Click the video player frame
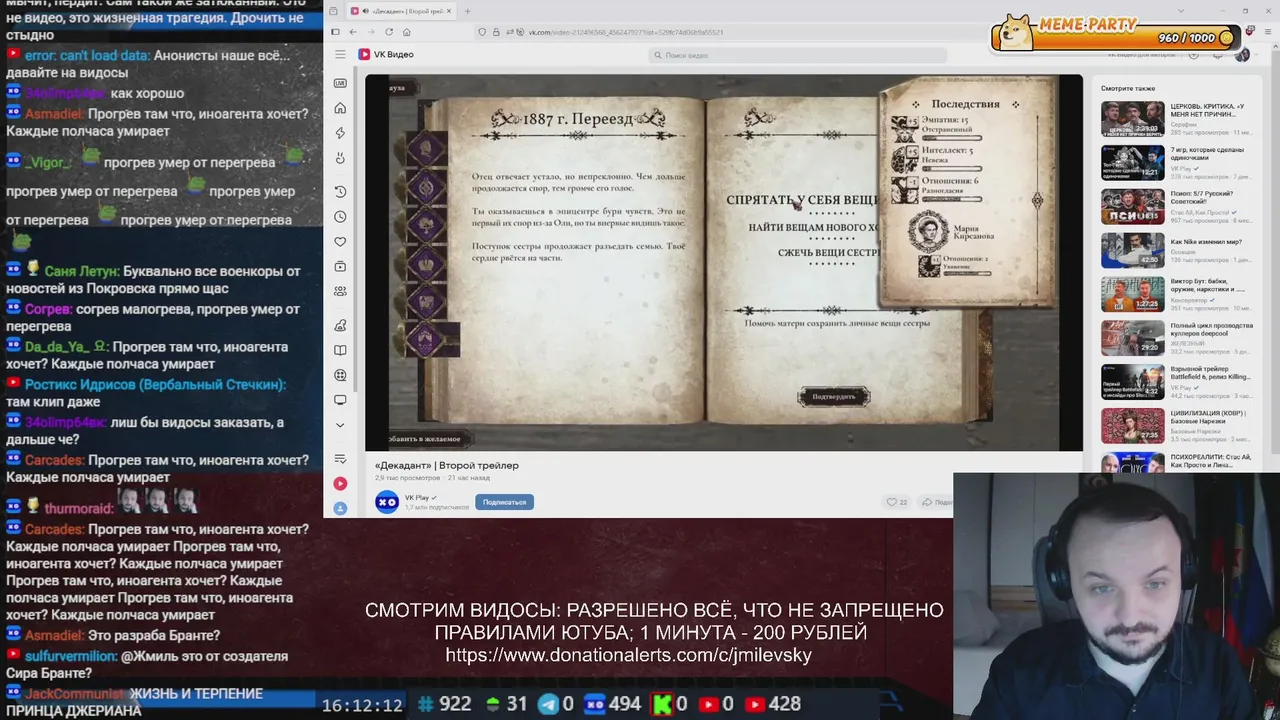The image size is (1280, 720). tap(723, 262)
